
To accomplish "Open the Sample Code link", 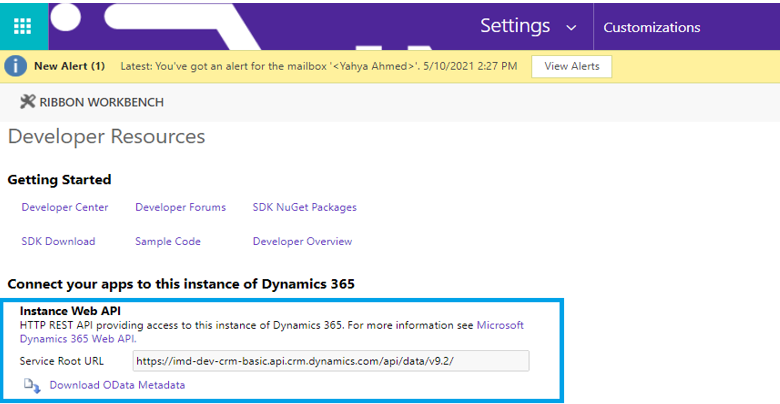I will point(168,241).
